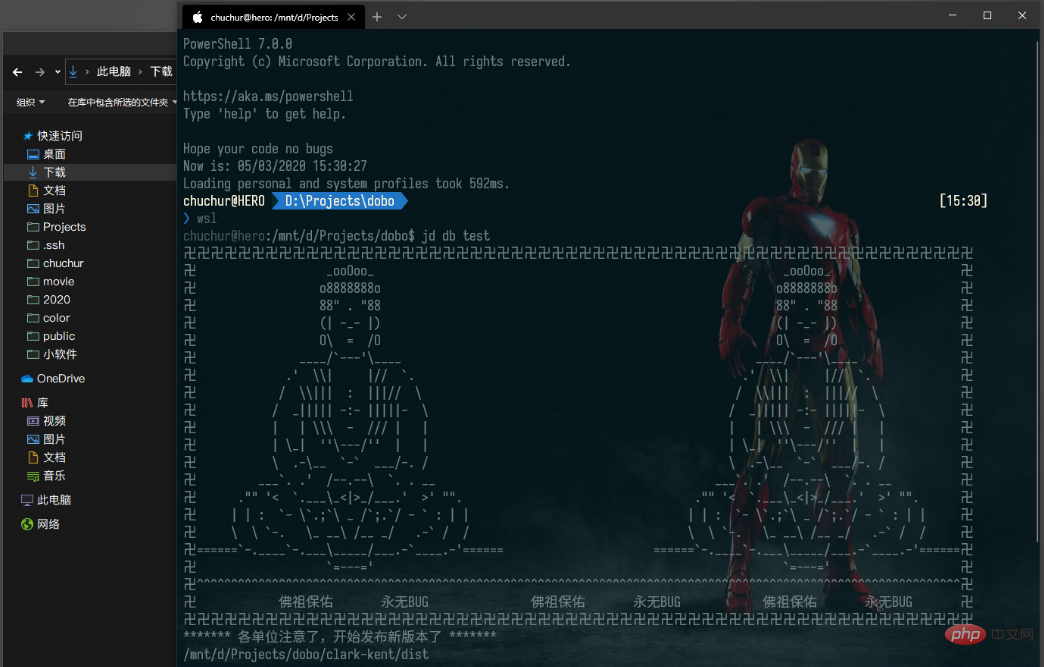Expand breadcrumb chevron after 此电脑
Image resolution: width=1044 pixels, height=667 pixels.
tap(140, 71)
